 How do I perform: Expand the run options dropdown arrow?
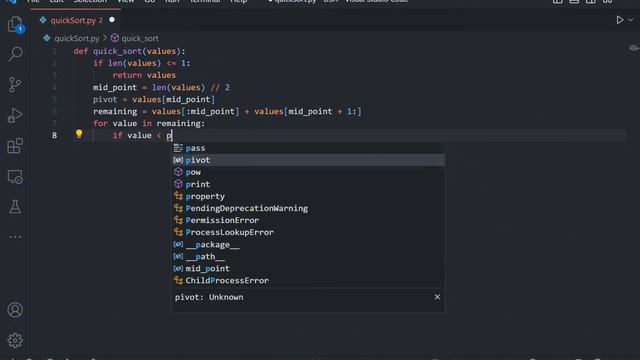(631, 20)
